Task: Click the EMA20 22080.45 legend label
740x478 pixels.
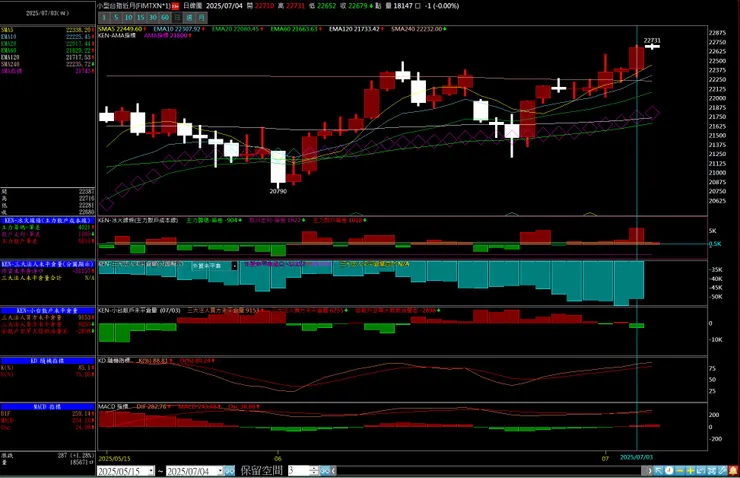Action: click(235, 29)
